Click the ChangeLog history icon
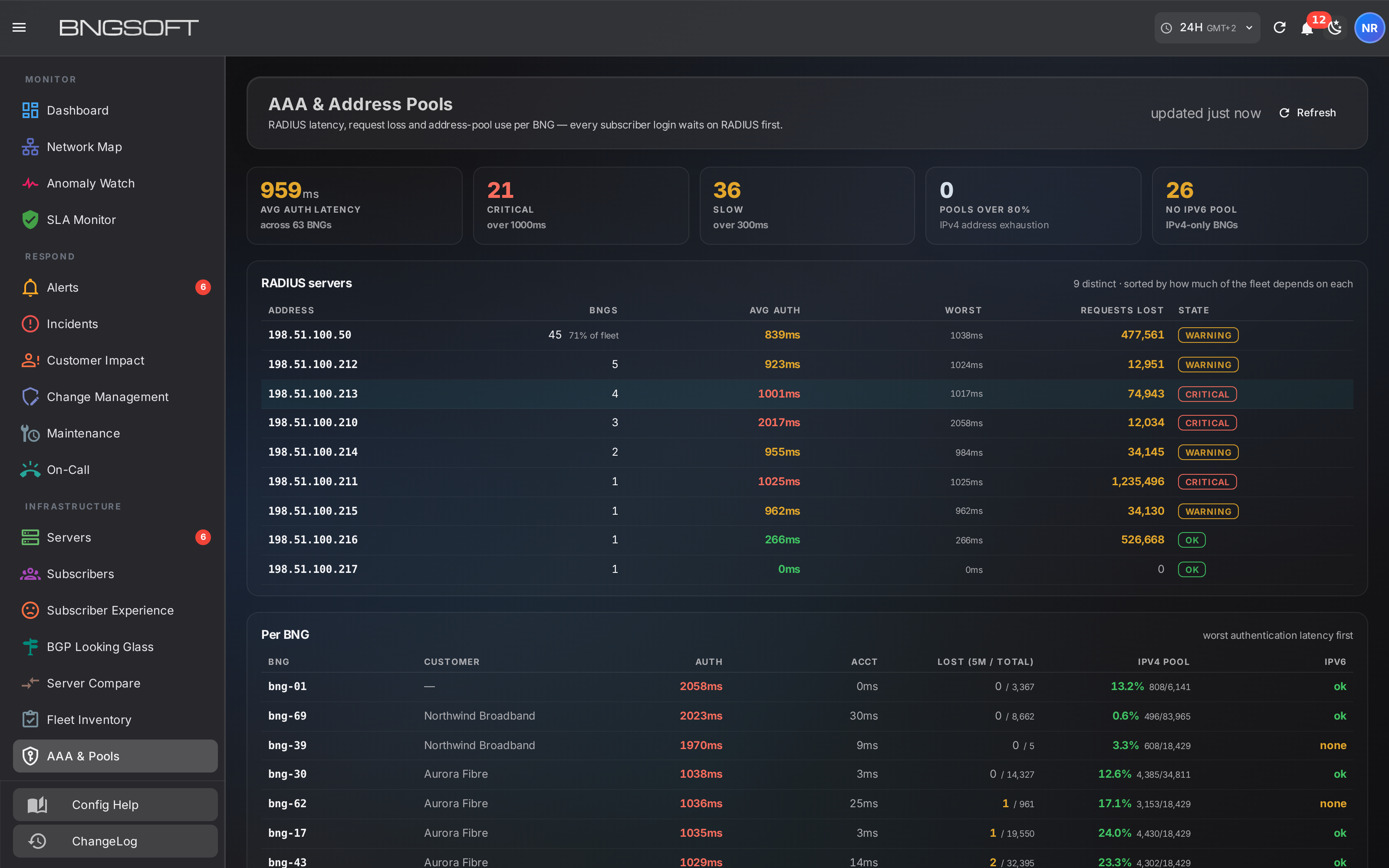 [37, 841]
